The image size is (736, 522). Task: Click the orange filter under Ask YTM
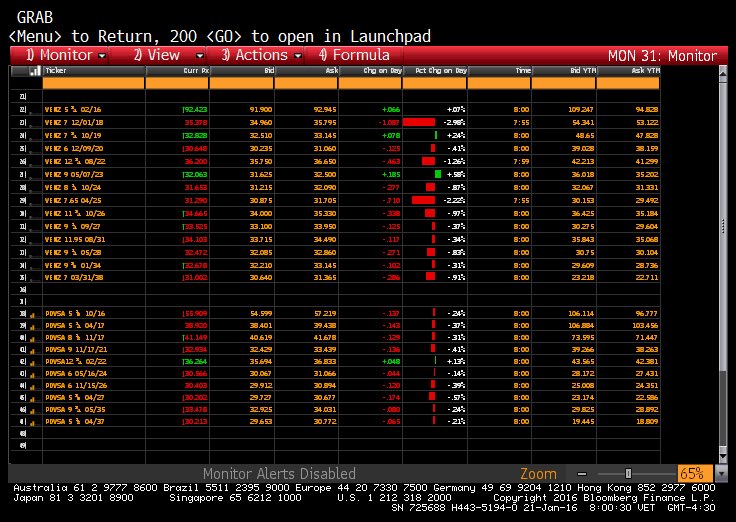click(x=628, y=83)
